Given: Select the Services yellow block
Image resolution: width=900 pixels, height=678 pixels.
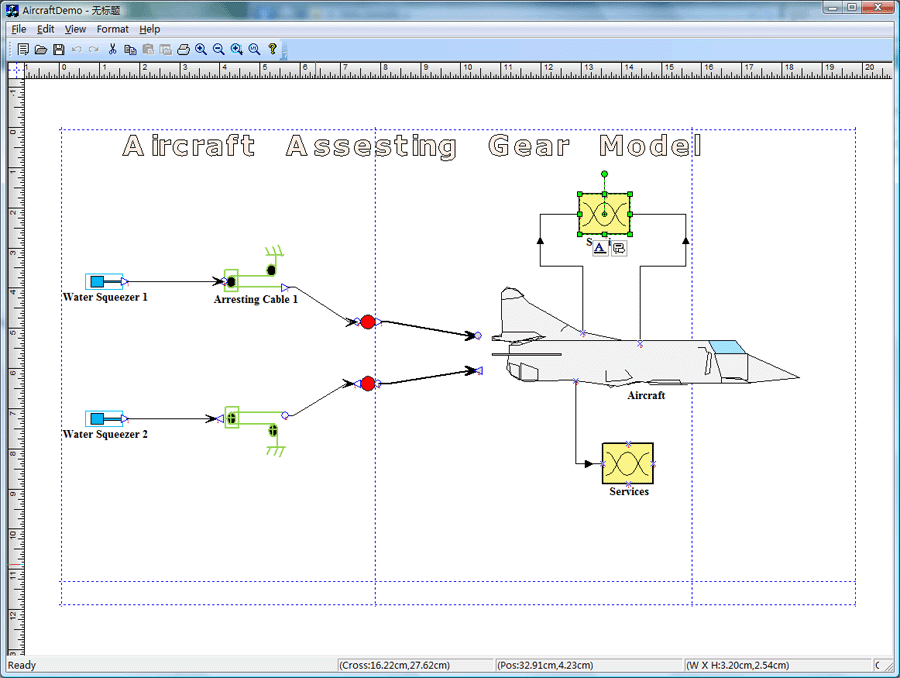Looking at the screenshot, I should [x=627, y=464].
